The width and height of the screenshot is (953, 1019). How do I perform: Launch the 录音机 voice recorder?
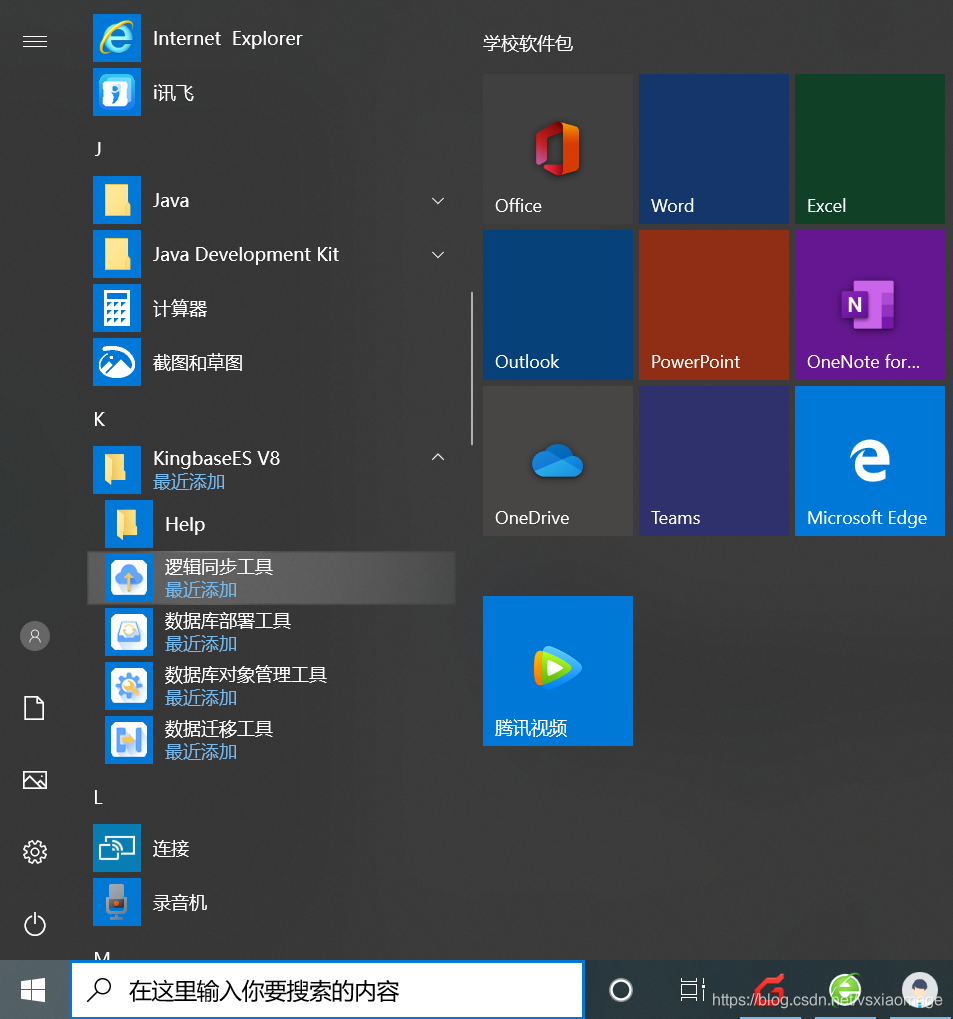272,902
